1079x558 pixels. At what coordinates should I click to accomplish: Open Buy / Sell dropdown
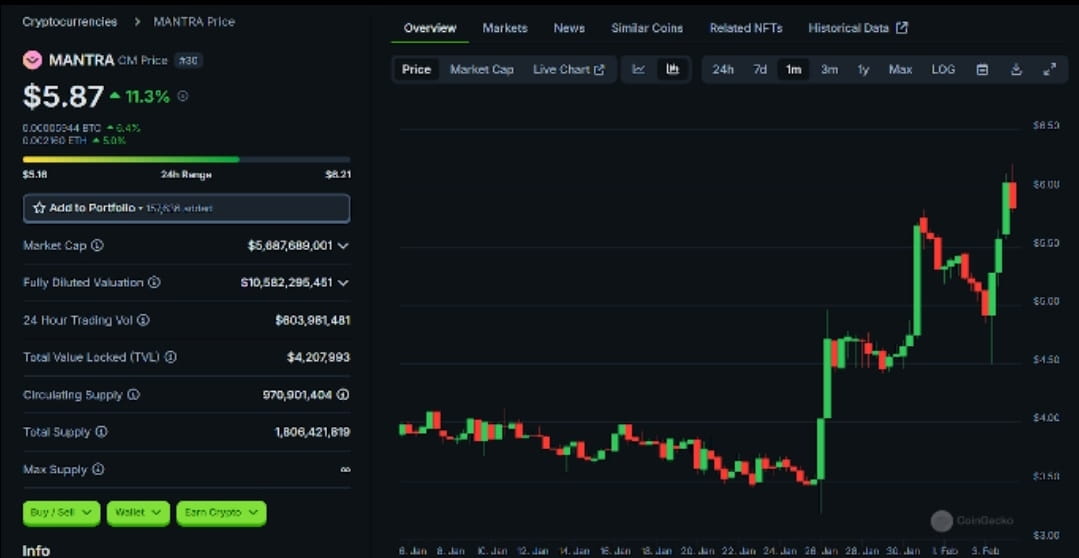coord(61,513)
